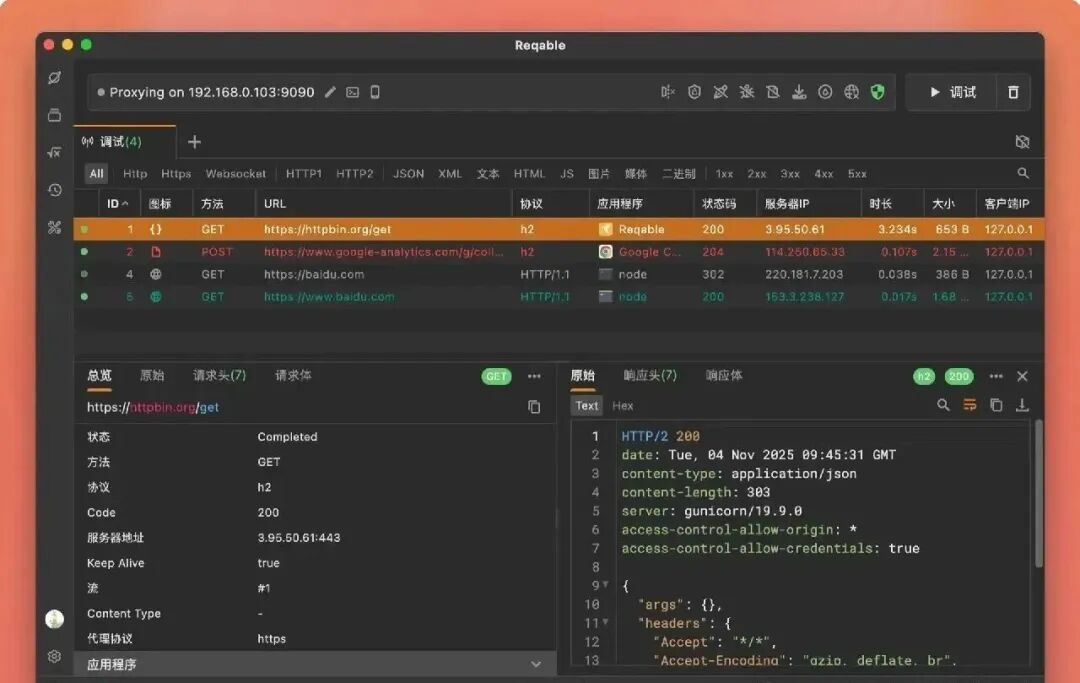Open the request 原始 tab
1080x683 pixels.
pyautogui.click(x=152, y=376)
